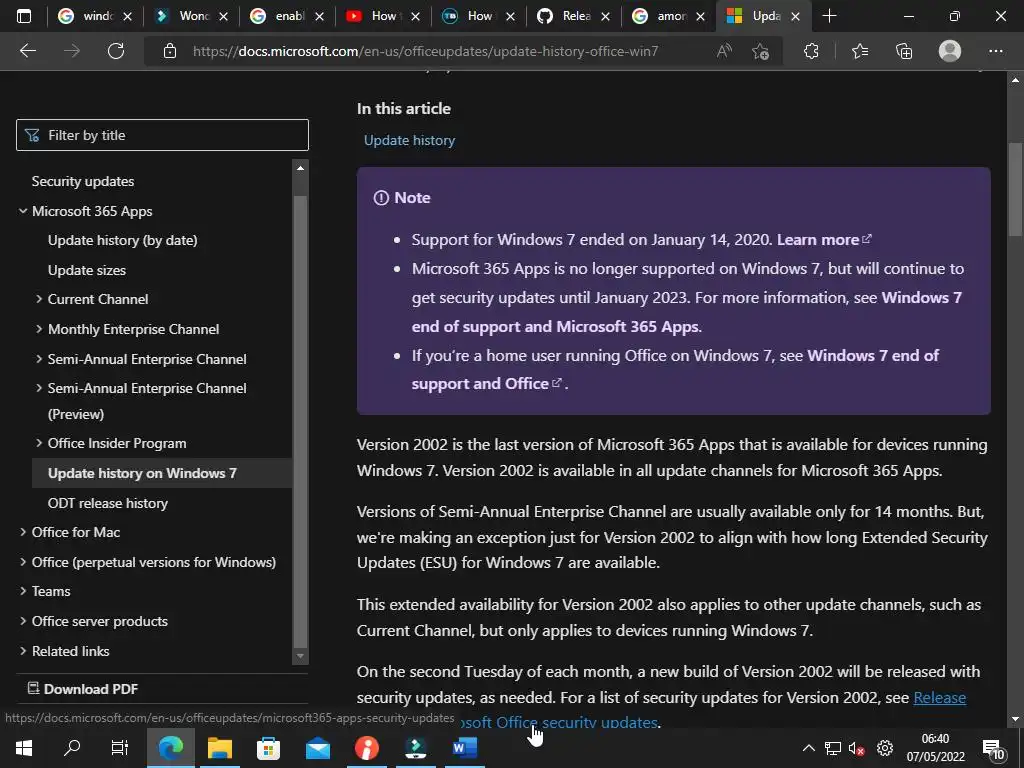Click Learn more link in Note
The image size is (1024, 768).
coord(824,240)
